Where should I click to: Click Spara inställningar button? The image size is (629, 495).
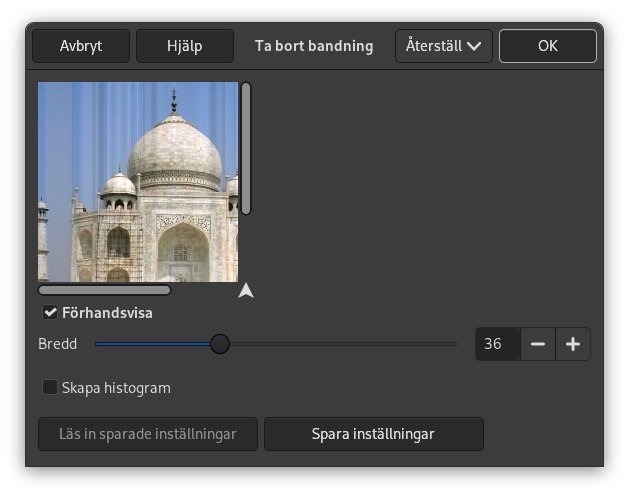coord(373,434)
